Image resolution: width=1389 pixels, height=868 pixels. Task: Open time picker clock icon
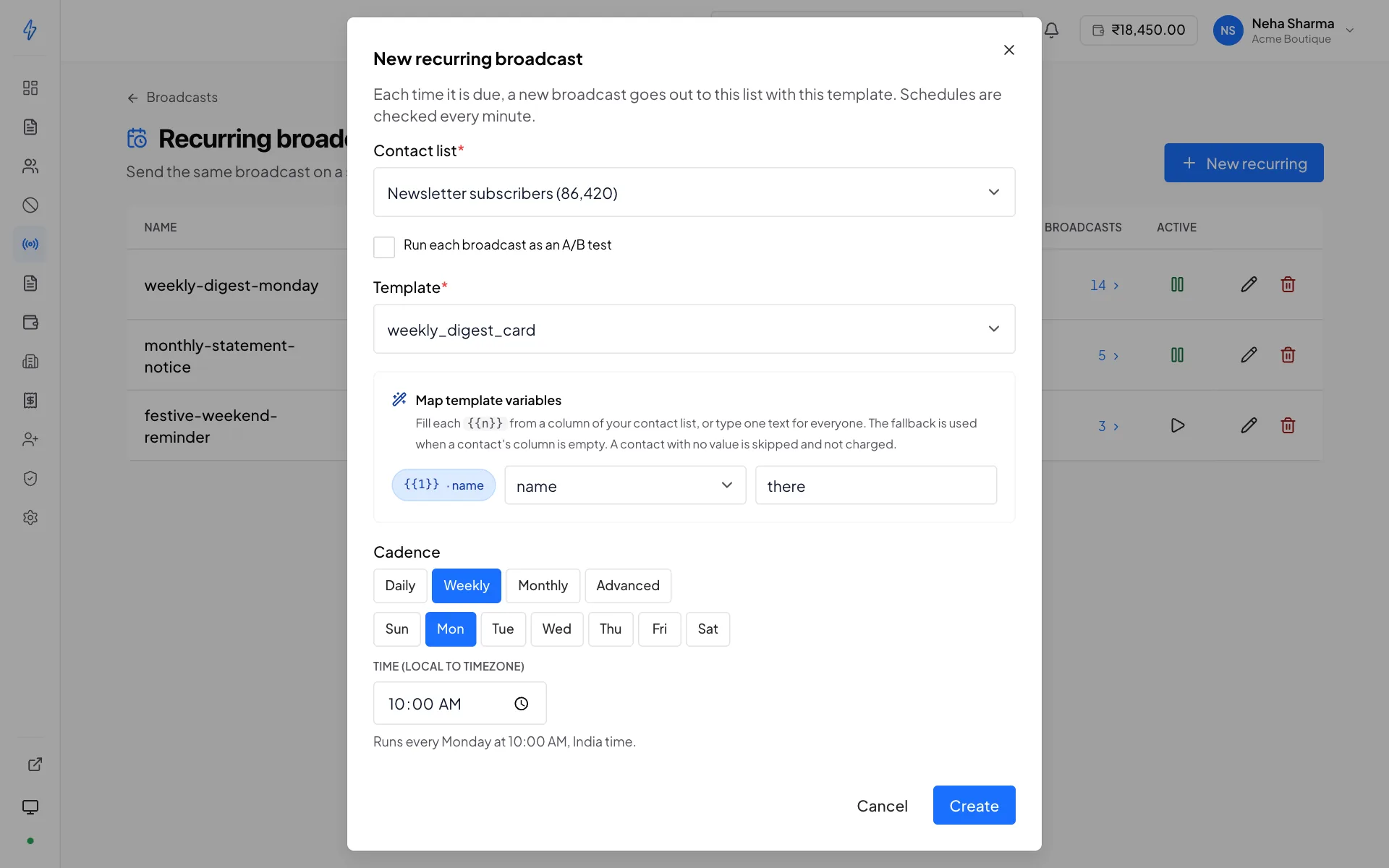[522, 704]
